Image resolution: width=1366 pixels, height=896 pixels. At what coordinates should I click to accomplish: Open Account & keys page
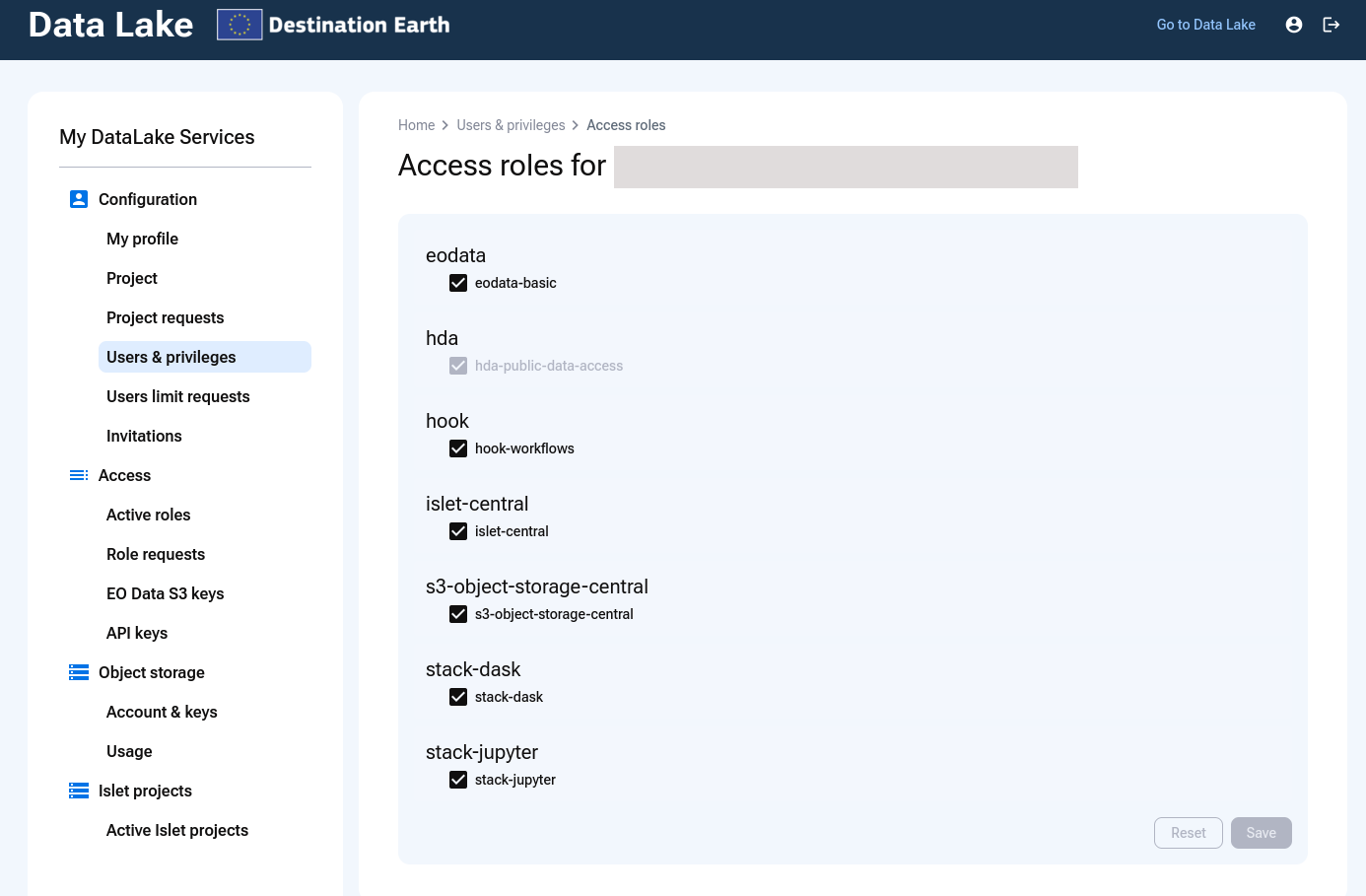[x=205, y=712]
